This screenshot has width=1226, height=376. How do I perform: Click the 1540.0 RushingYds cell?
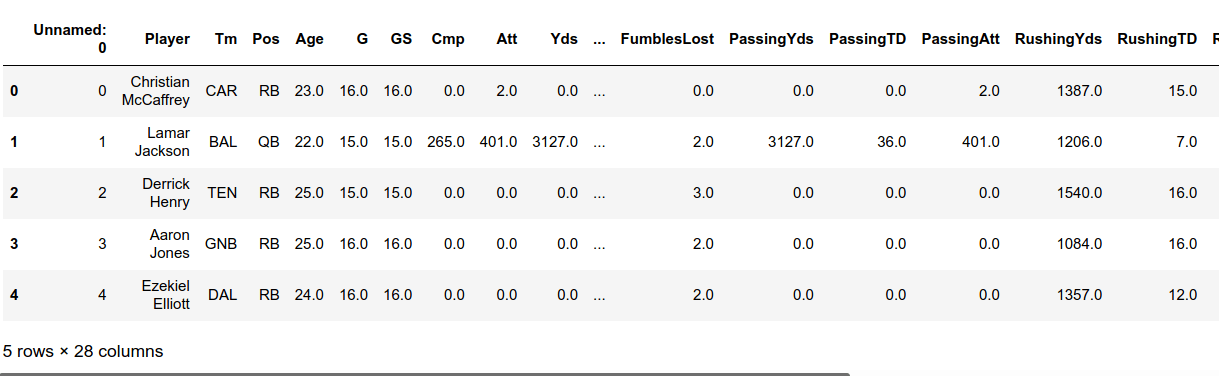(1079, 193)
